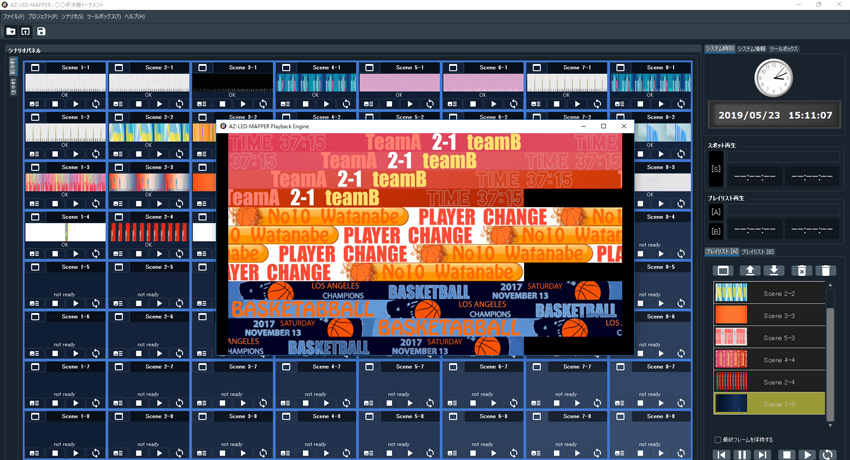Click the [S] spot playback button
This screenshot has height=460, width=850.
coord(716,169)
